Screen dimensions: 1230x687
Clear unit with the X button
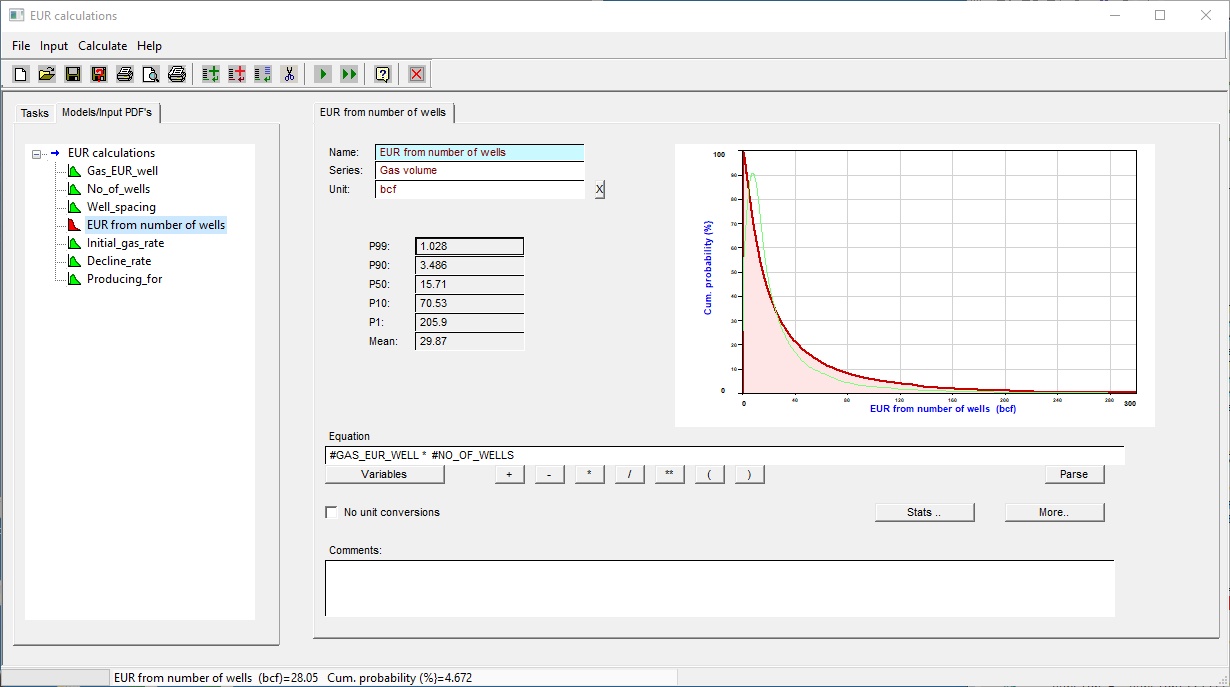(x=599, y=190)
